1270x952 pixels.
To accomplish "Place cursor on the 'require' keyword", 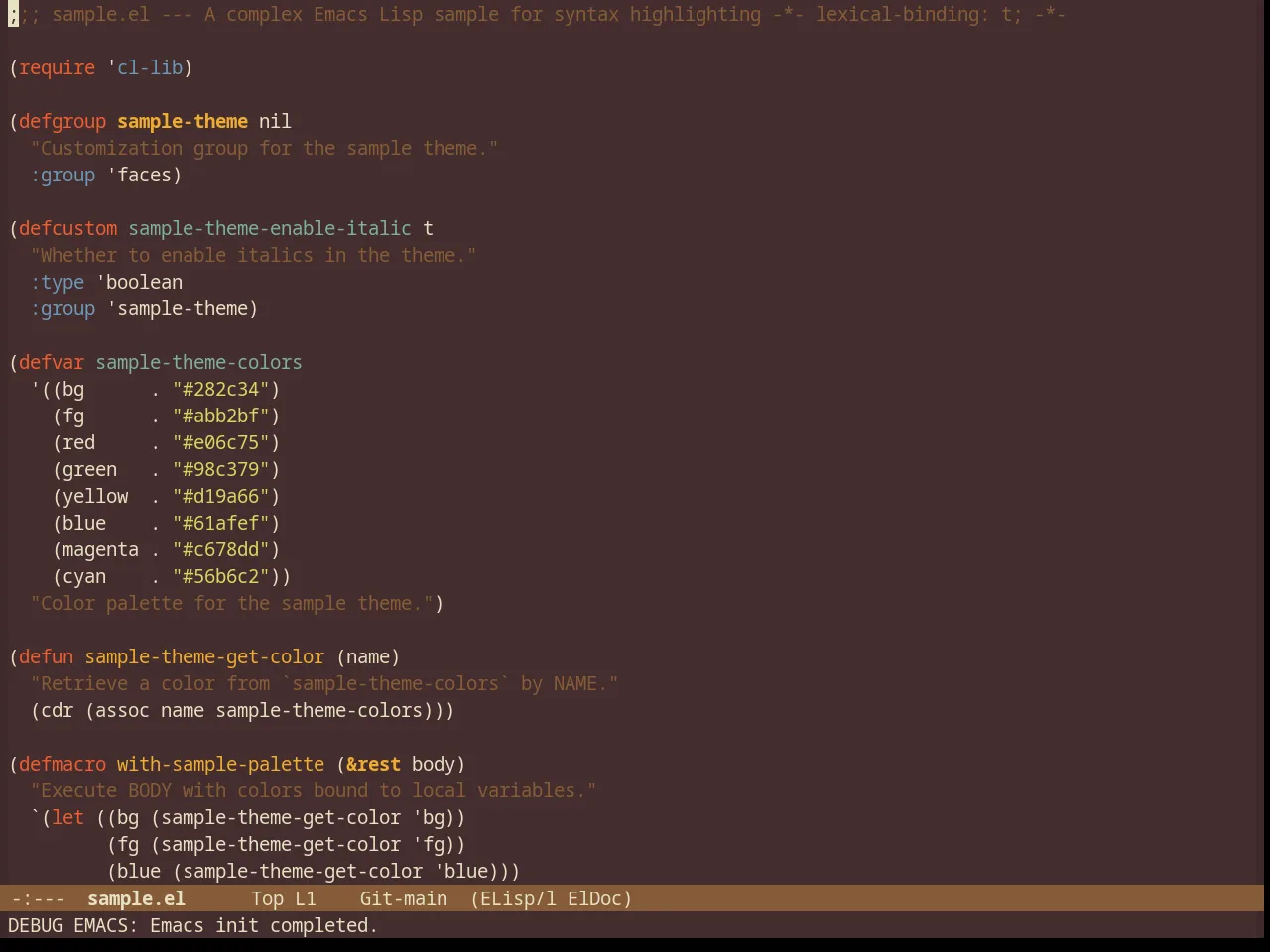I will [x=57, y=67].
